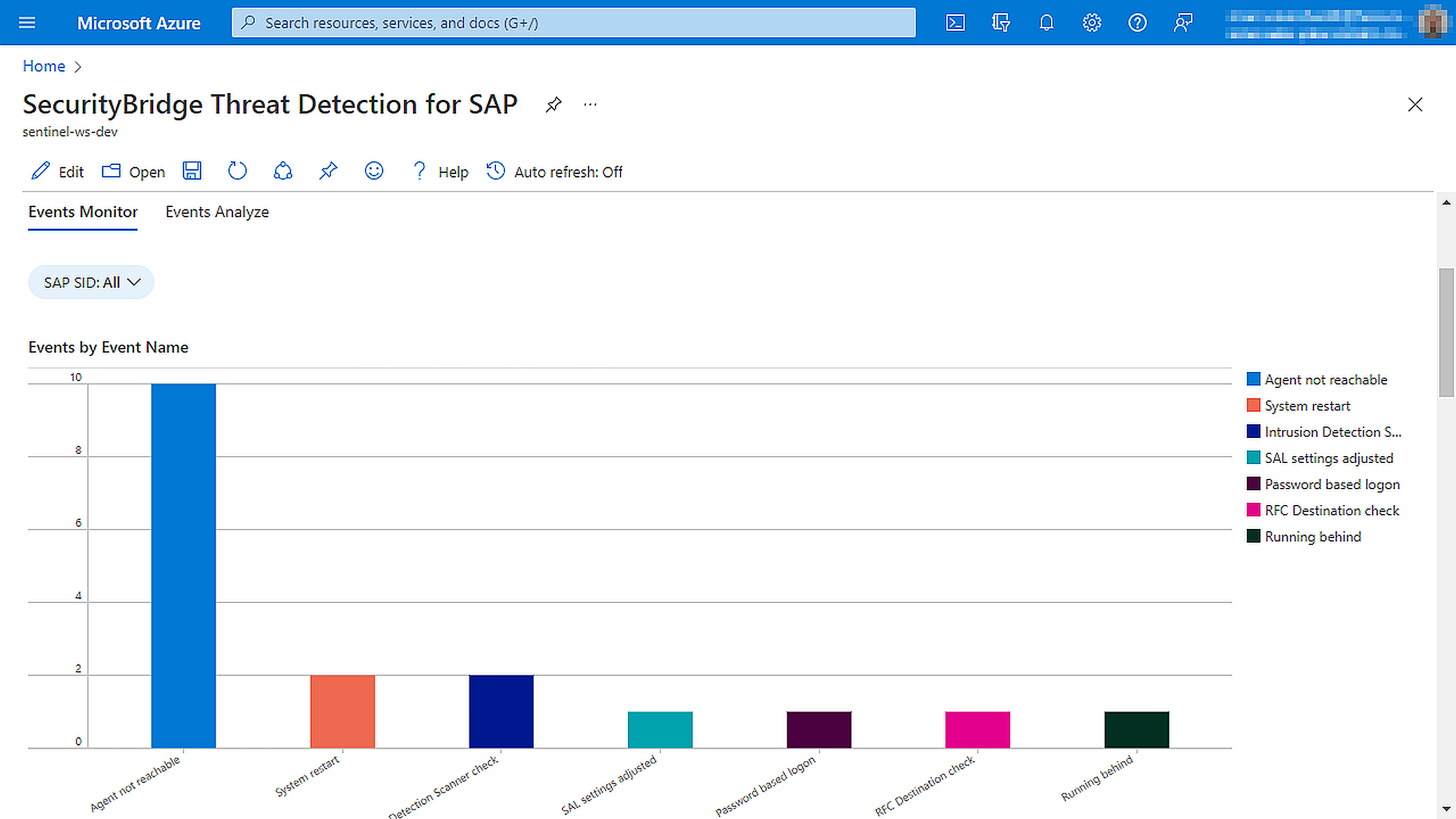Click the vertical scrollbar thumb
The height and width of the screenshot is (819, 1456).
pyautogui.click(x=1446, y=333)
